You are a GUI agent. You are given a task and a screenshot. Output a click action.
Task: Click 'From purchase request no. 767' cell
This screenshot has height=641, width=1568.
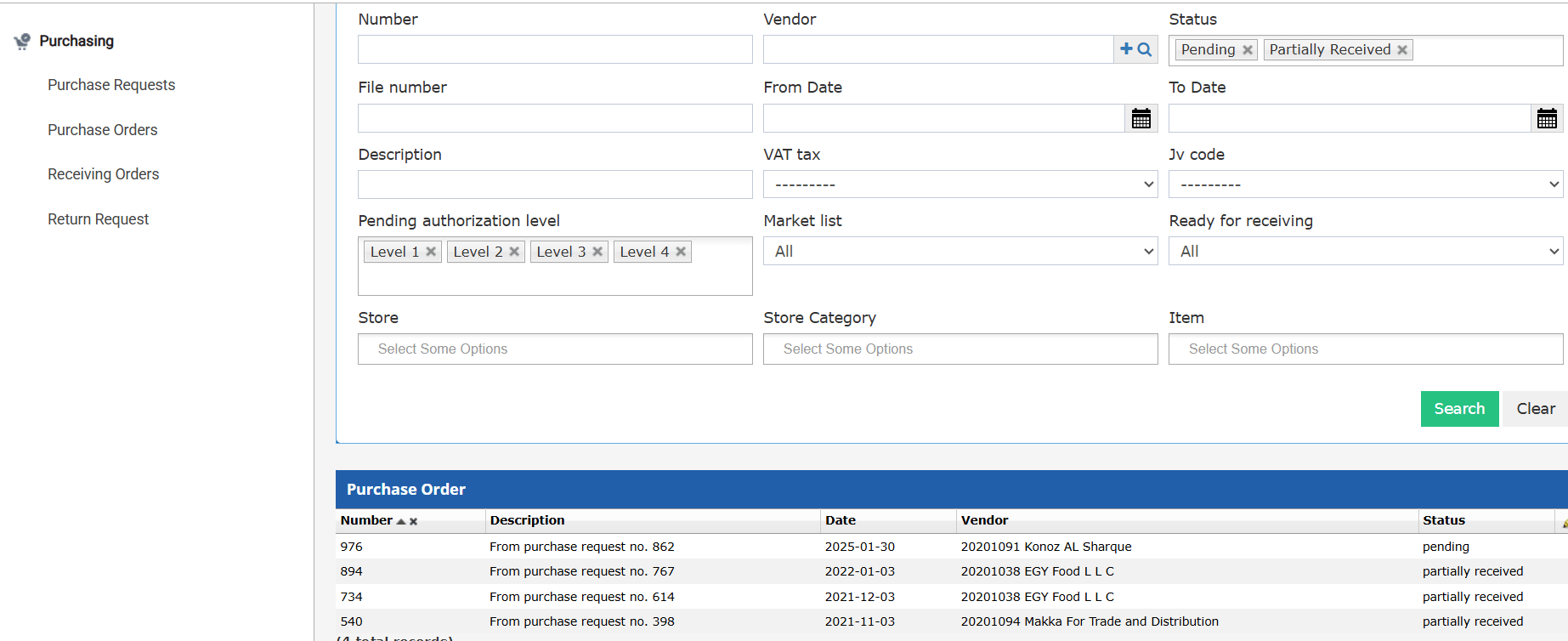[582, 571]
